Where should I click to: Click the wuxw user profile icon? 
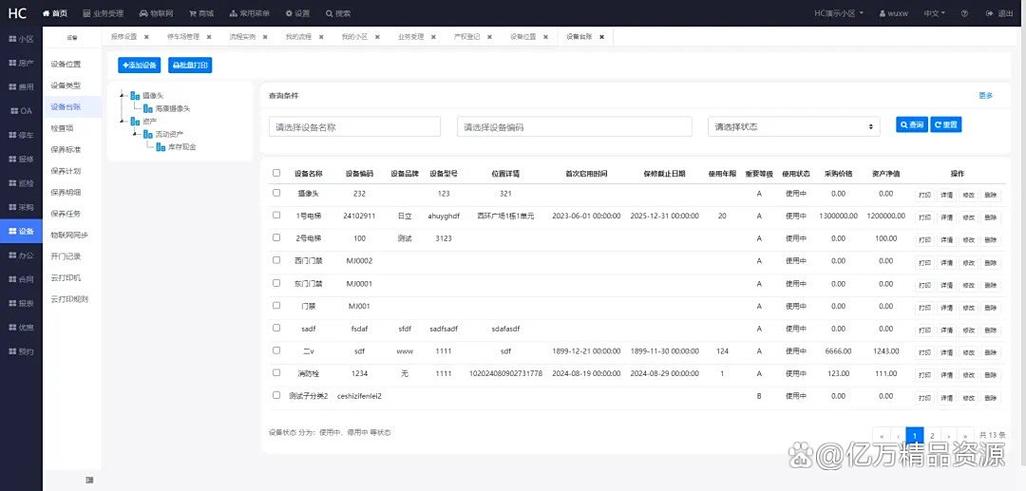click(882, 13)
